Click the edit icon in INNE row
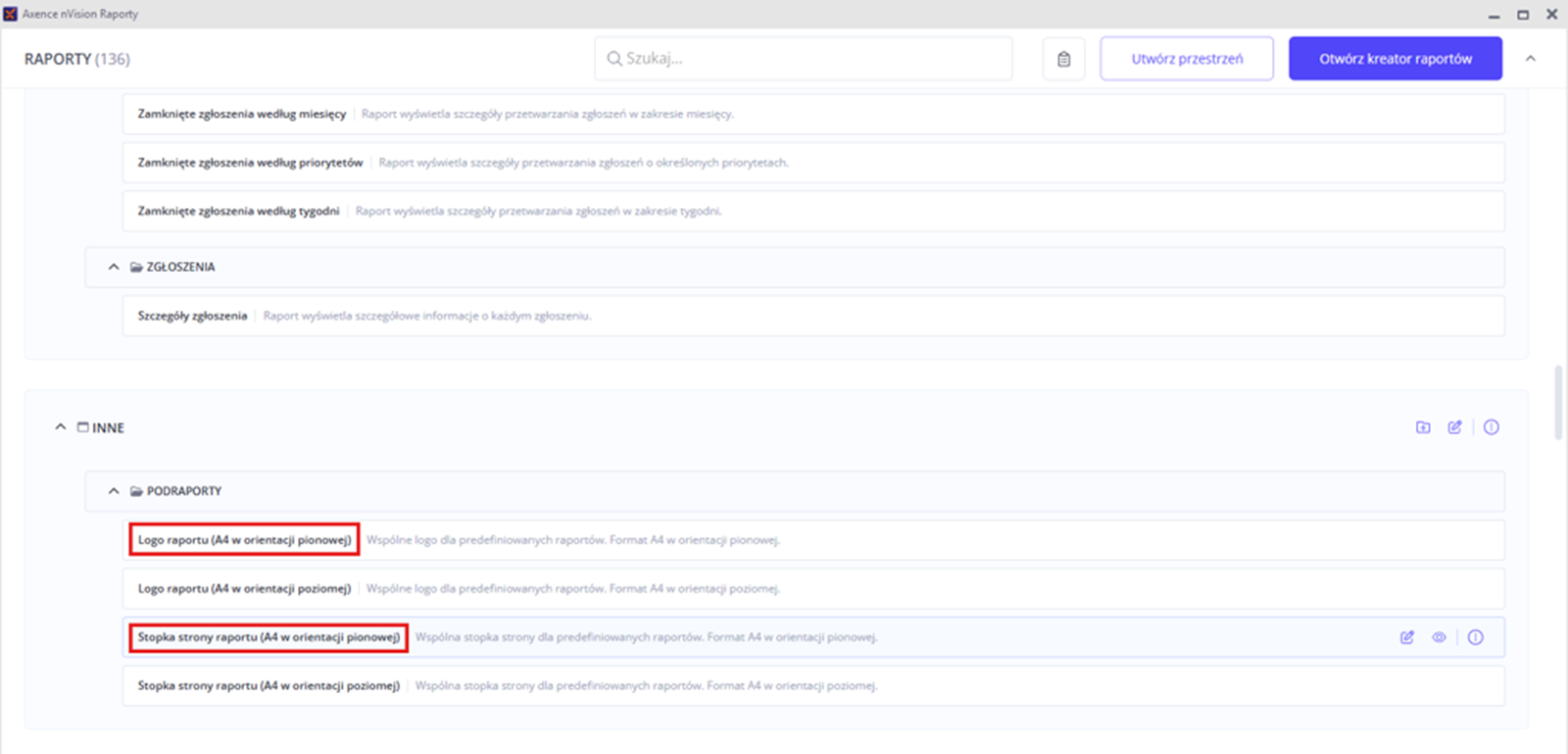 coord(1455,427)
